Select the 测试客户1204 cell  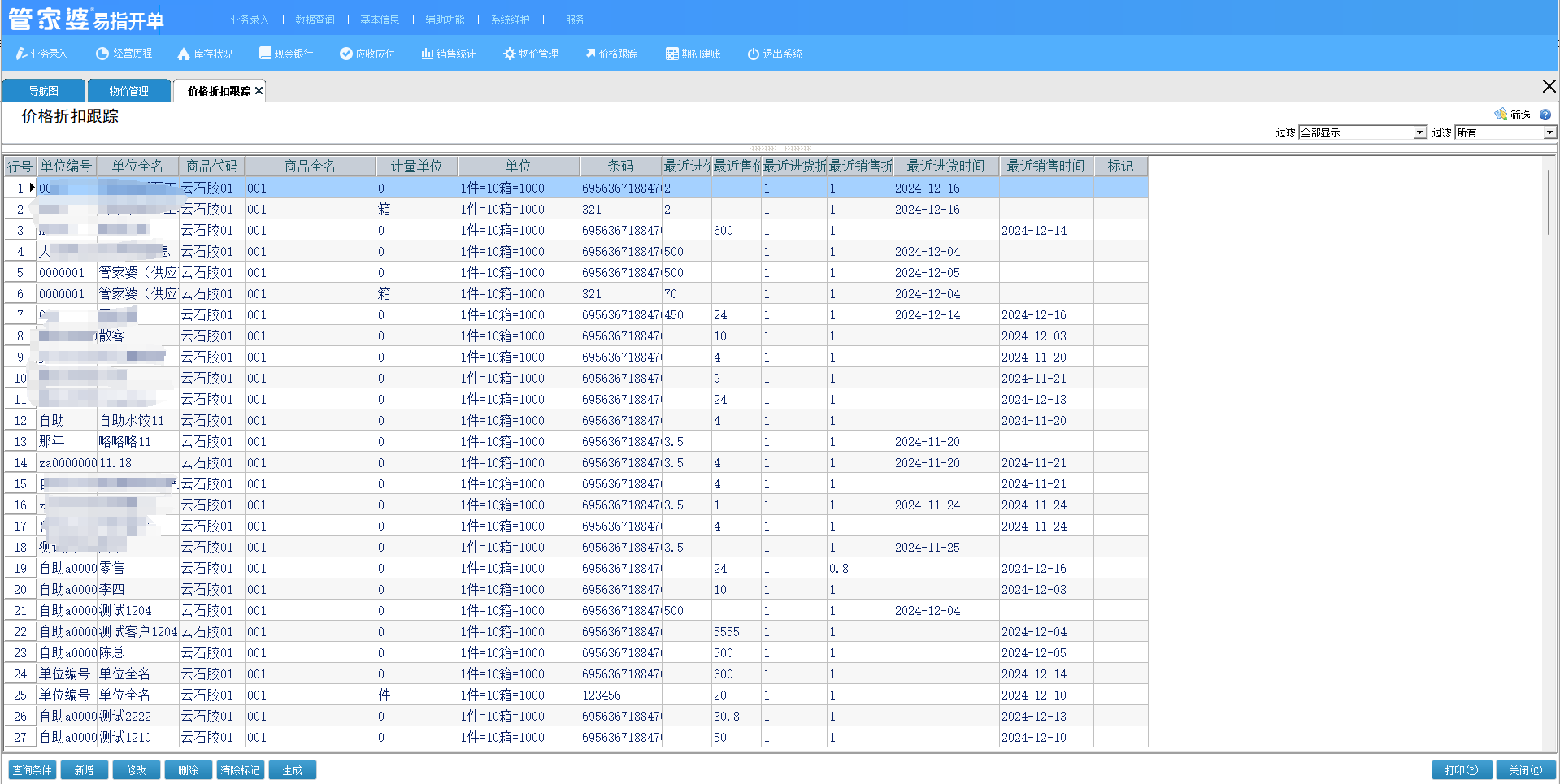pos(137,632)
